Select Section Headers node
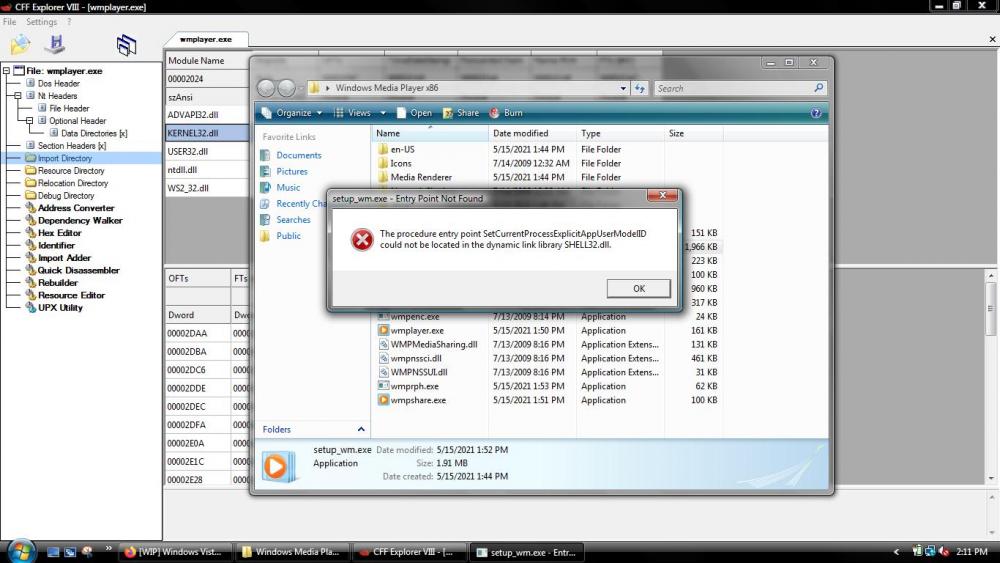Screen dimensions: 1000x563 71,146
